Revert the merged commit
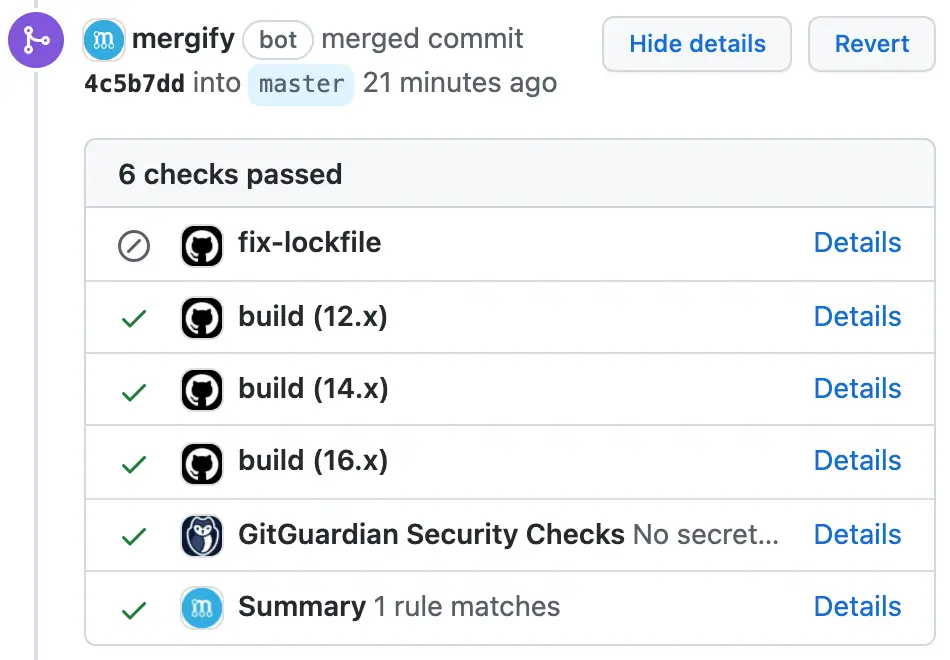The image size is (950, 660). point(871,44)
